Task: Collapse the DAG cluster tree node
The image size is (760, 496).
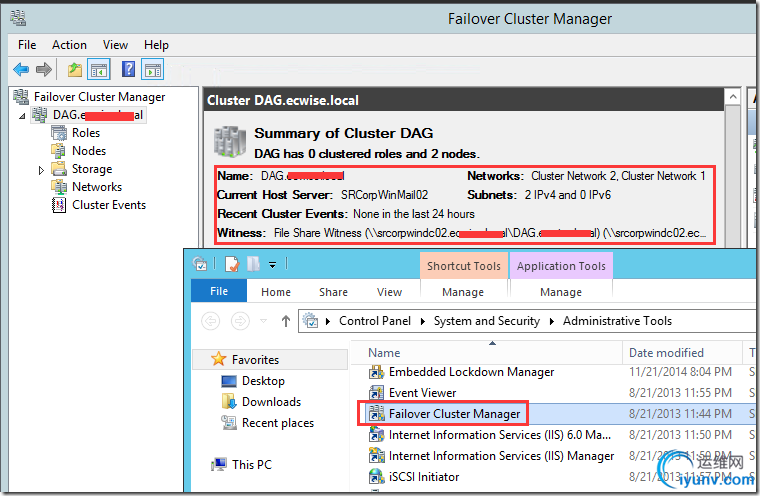Action: click(22, 116)
